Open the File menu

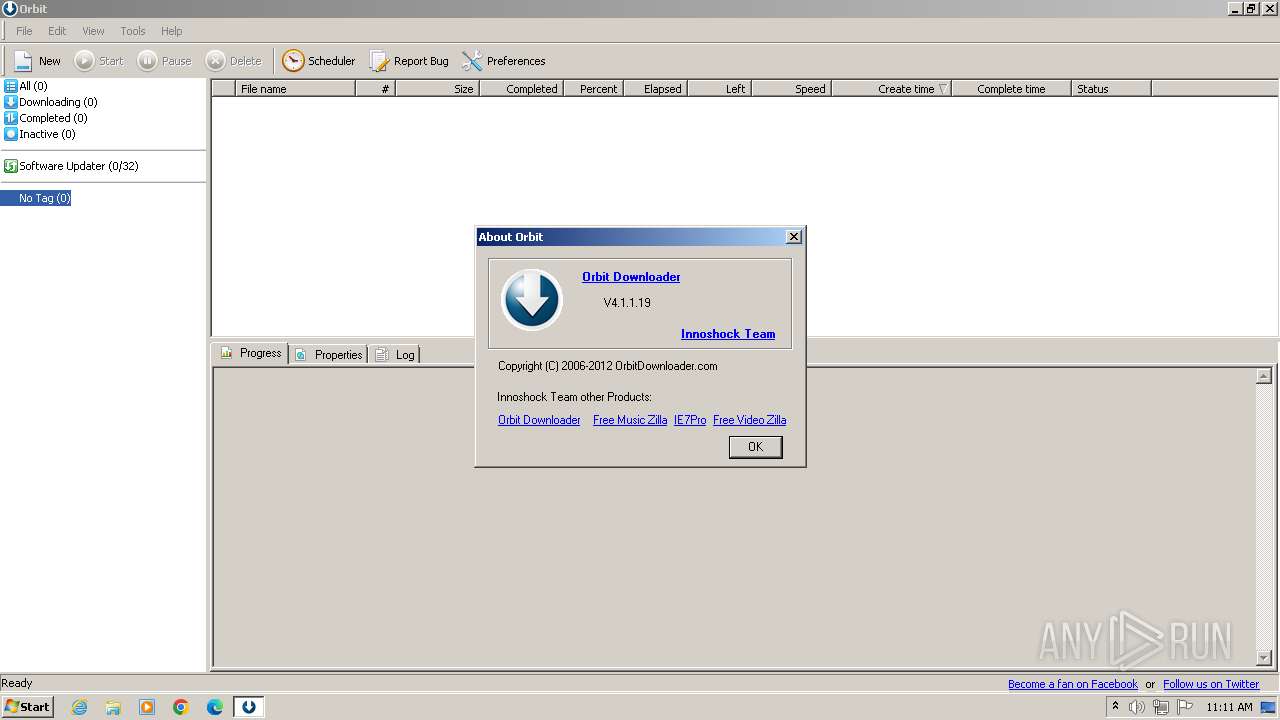[24, 31]
